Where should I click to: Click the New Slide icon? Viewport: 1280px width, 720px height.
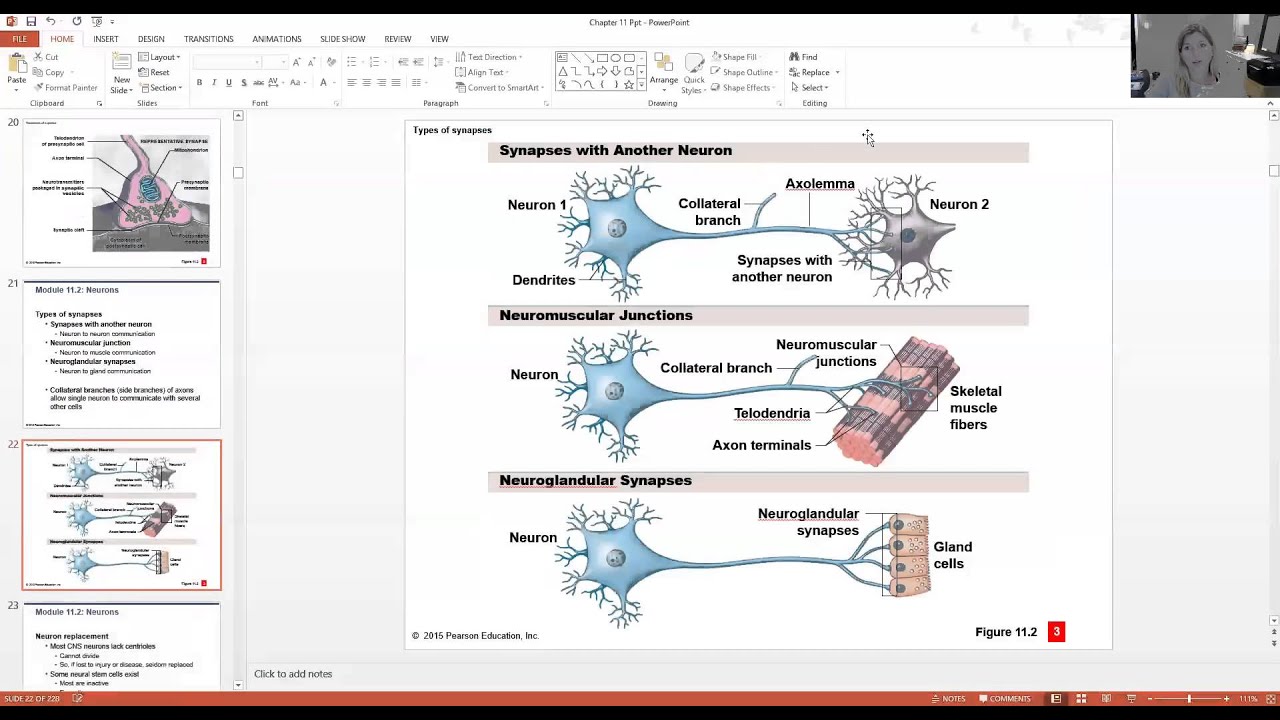(x=121, y=63)
